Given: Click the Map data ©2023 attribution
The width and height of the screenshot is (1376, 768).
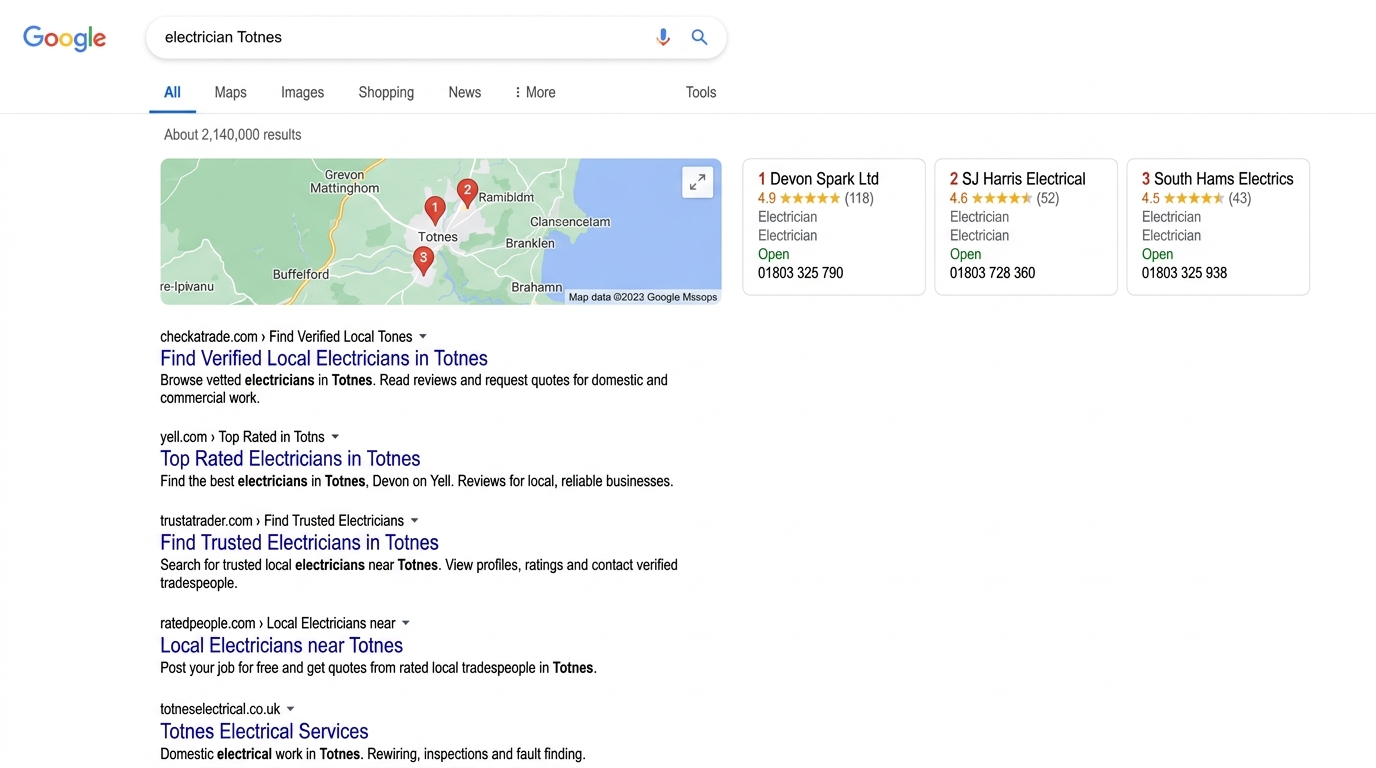Looking at the screenshot, I should [643, 297].
